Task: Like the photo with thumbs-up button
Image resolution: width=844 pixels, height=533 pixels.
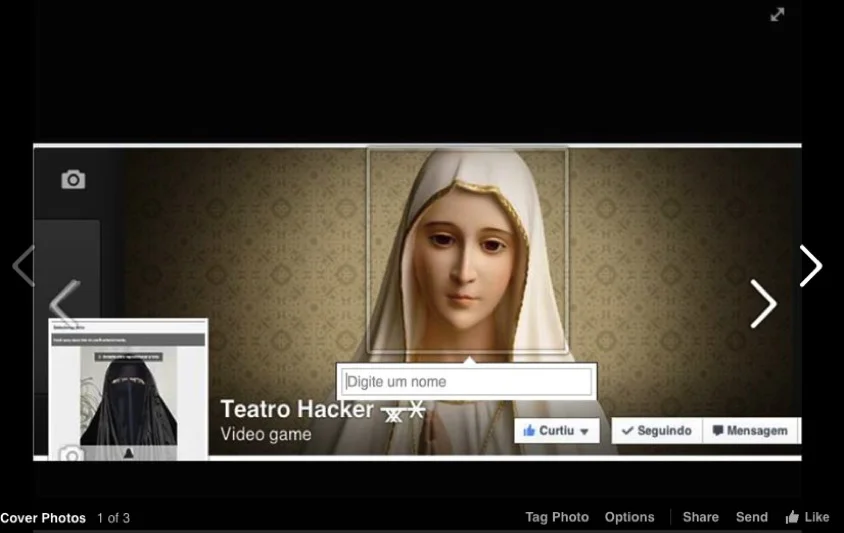Action: tap(807, 517)
